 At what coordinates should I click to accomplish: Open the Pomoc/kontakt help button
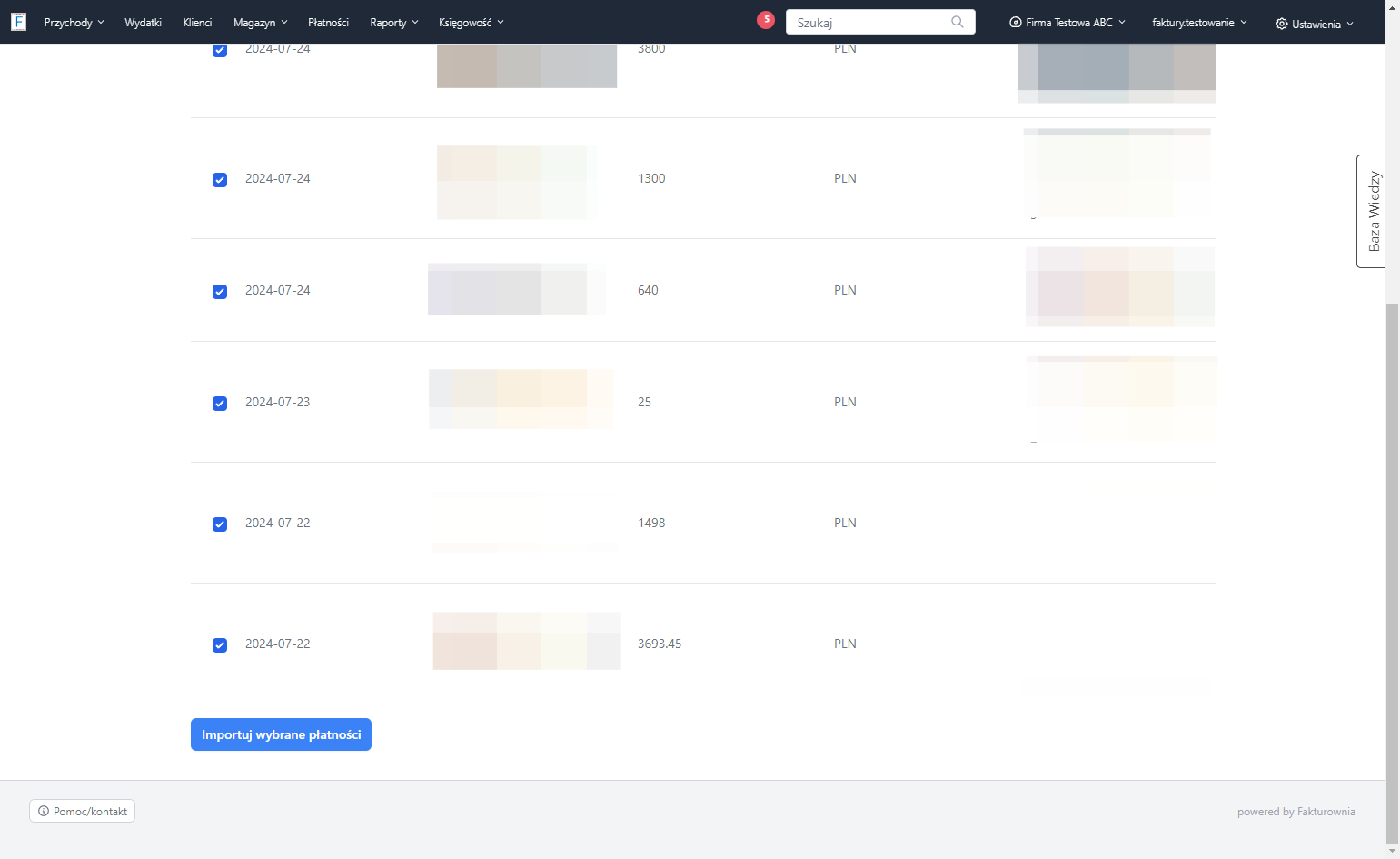click(82, 811)
